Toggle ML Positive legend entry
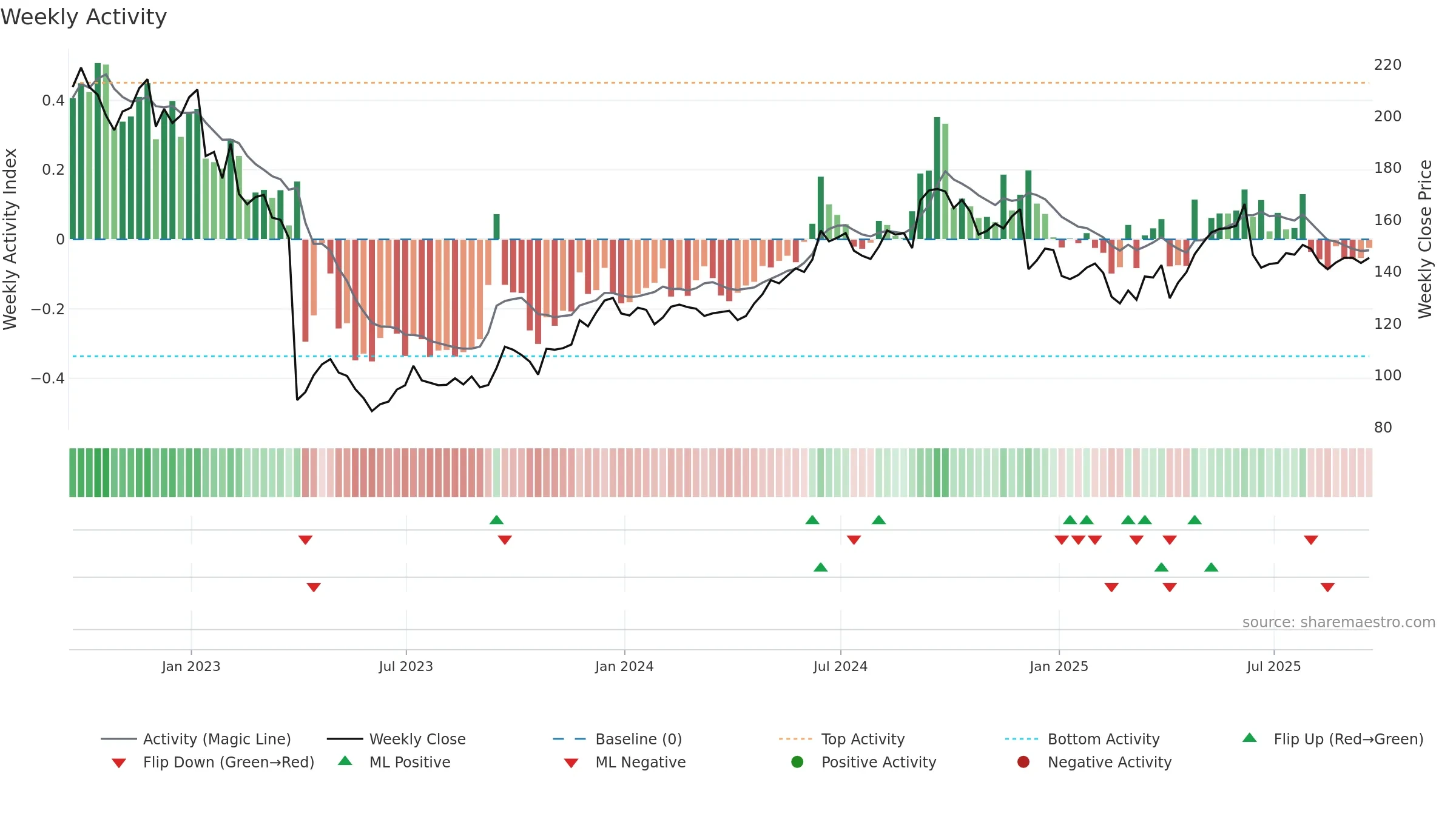 click(x=394, y=762)
